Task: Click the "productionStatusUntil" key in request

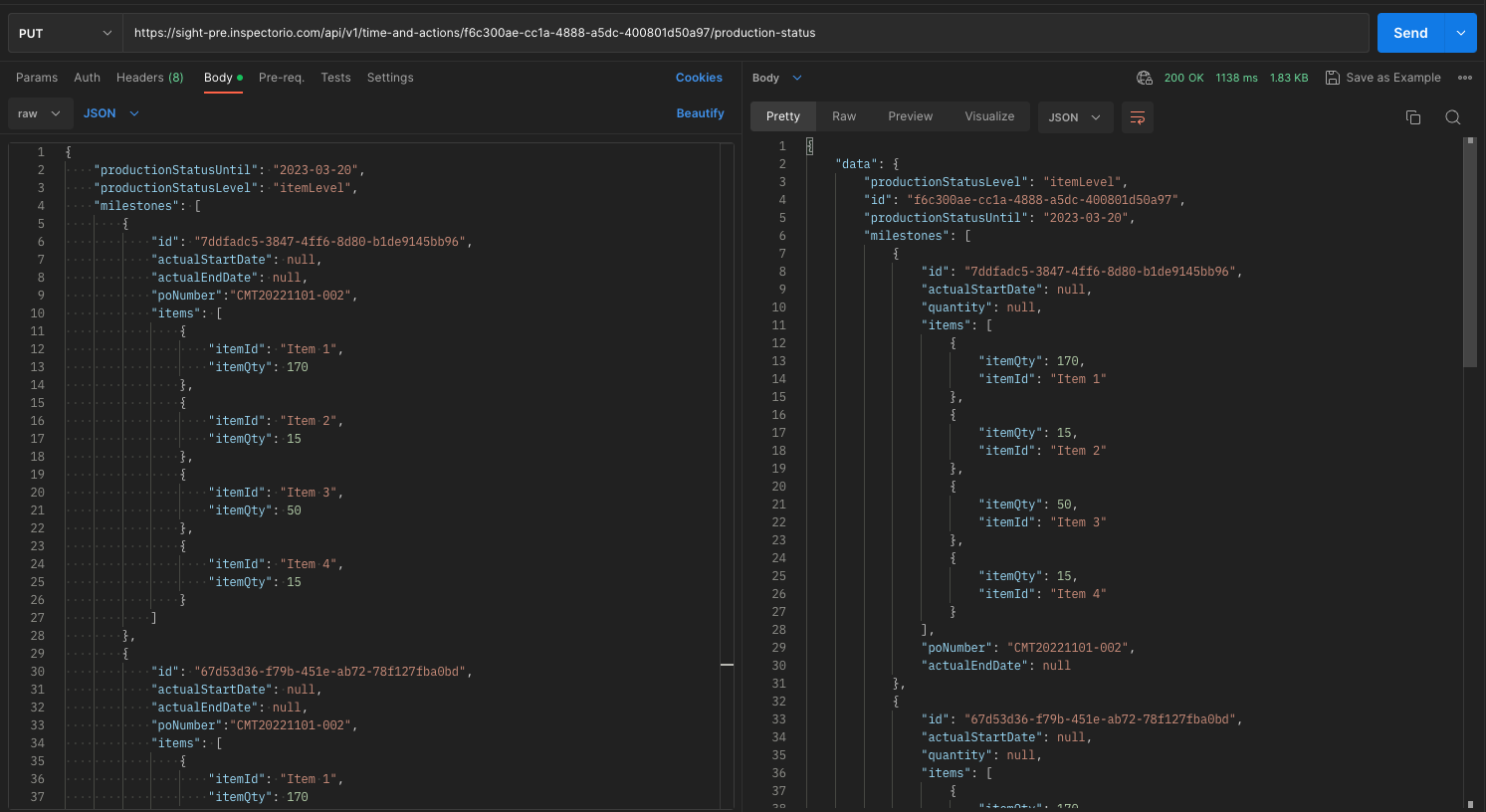Action: point(176,170)
